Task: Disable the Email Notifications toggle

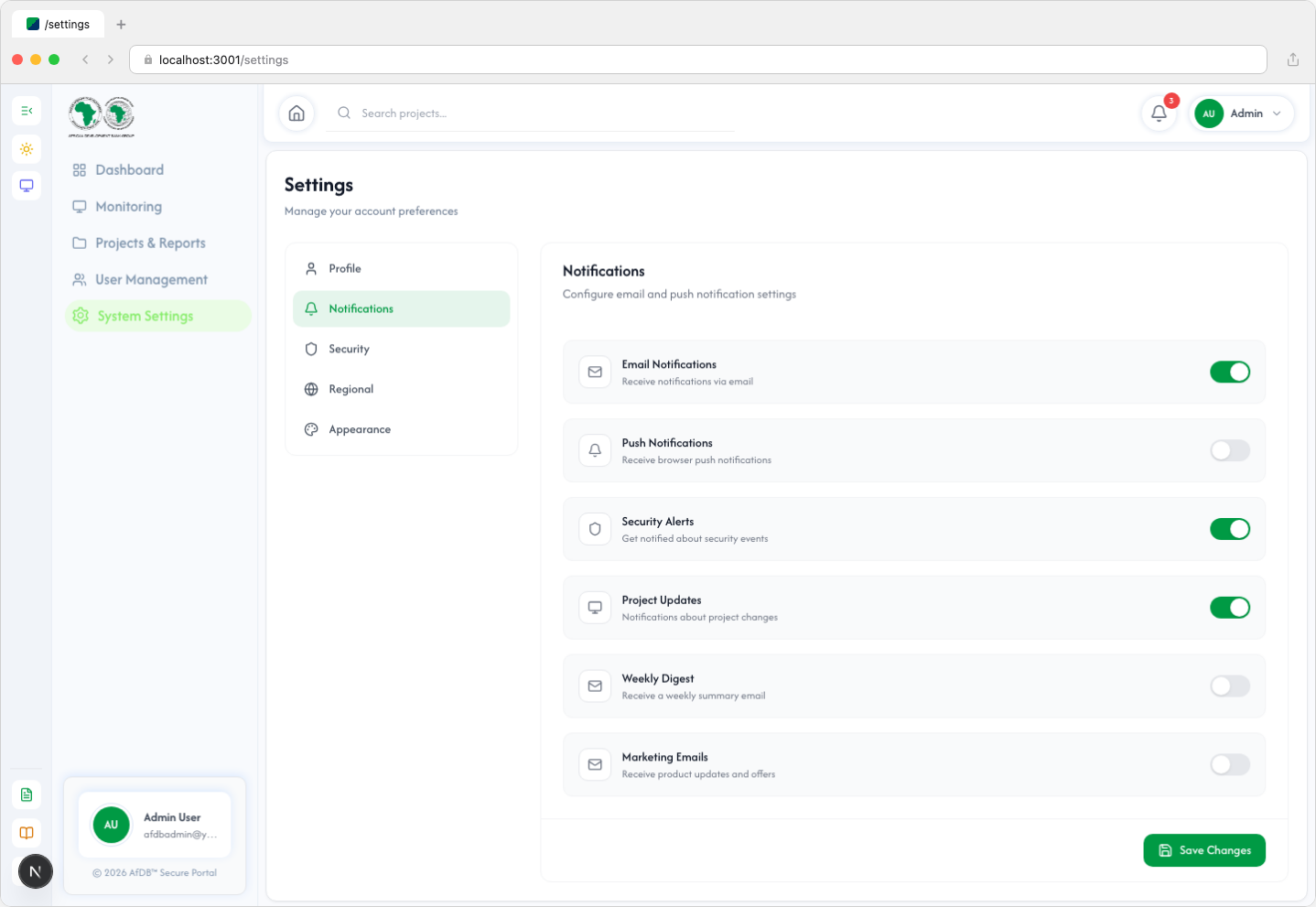Action: click(x=1230, y=372)
